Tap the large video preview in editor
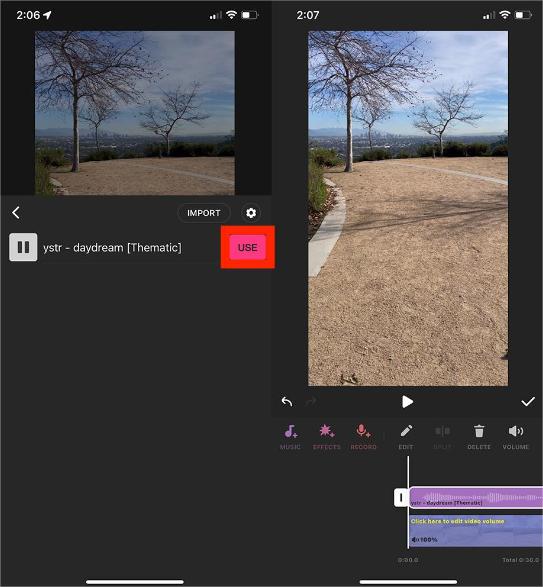 408,208
